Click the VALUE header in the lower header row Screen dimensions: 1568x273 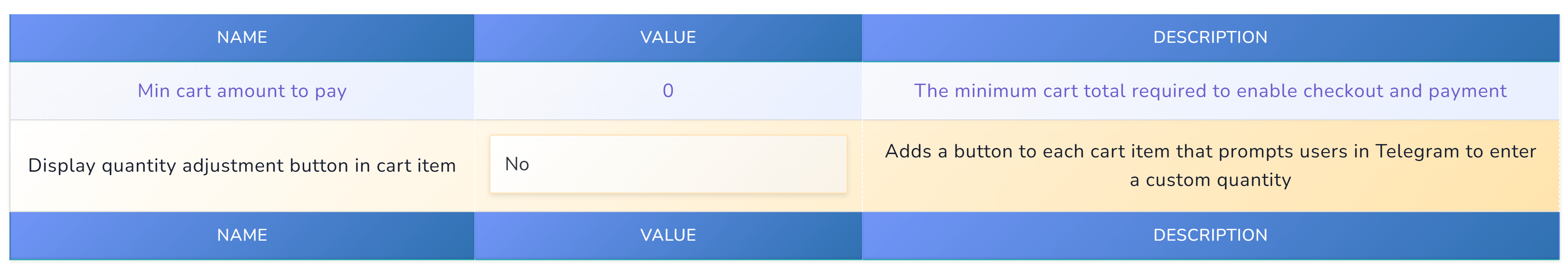click(x=668, y=235)
